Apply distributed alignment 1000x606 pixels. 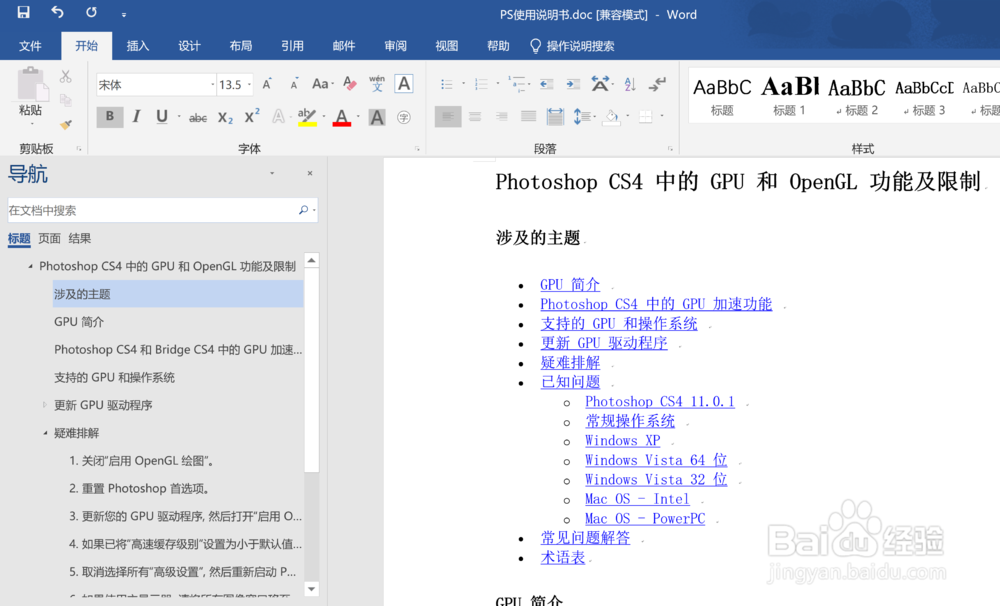coord(555,117)
